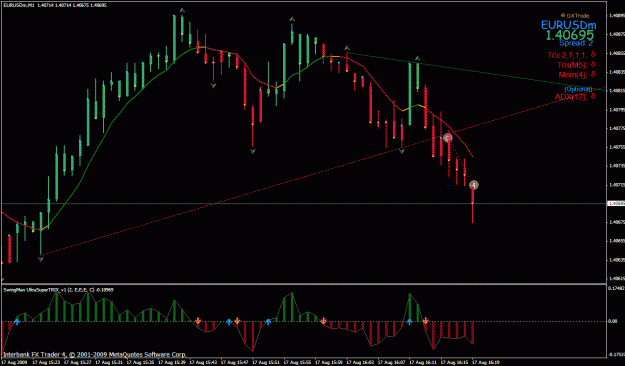This screenshot has width=625, height=366.
Task: Click the current price tag on price axis
Action: pyautogui.click(x=616, y=203)
